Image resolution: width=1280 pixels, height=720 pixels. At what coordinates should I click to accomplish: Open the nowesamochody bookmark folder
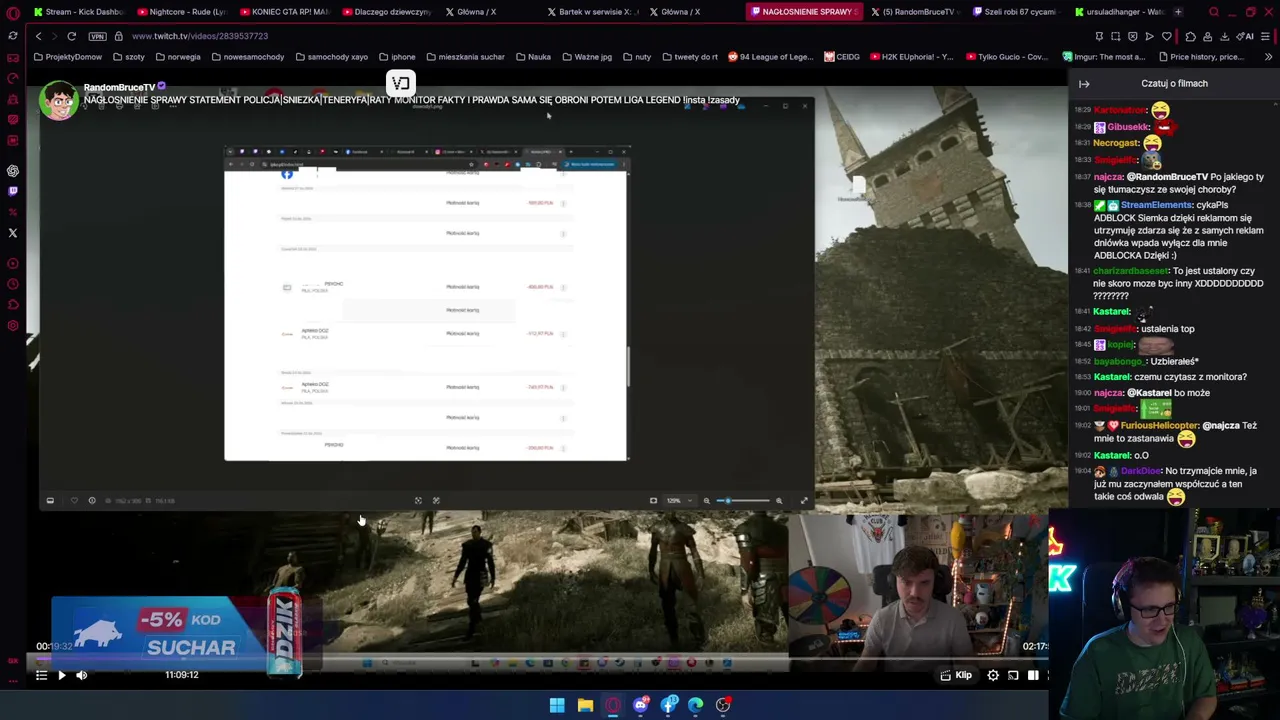pos(247,57)
